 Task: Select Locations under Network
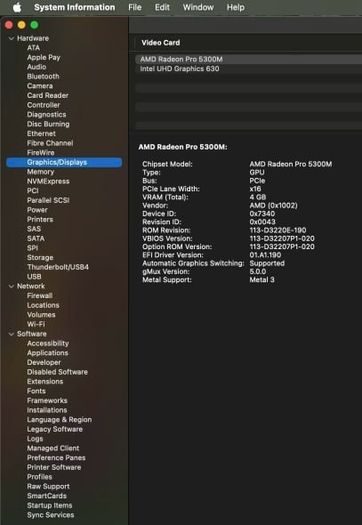[43, 305]
